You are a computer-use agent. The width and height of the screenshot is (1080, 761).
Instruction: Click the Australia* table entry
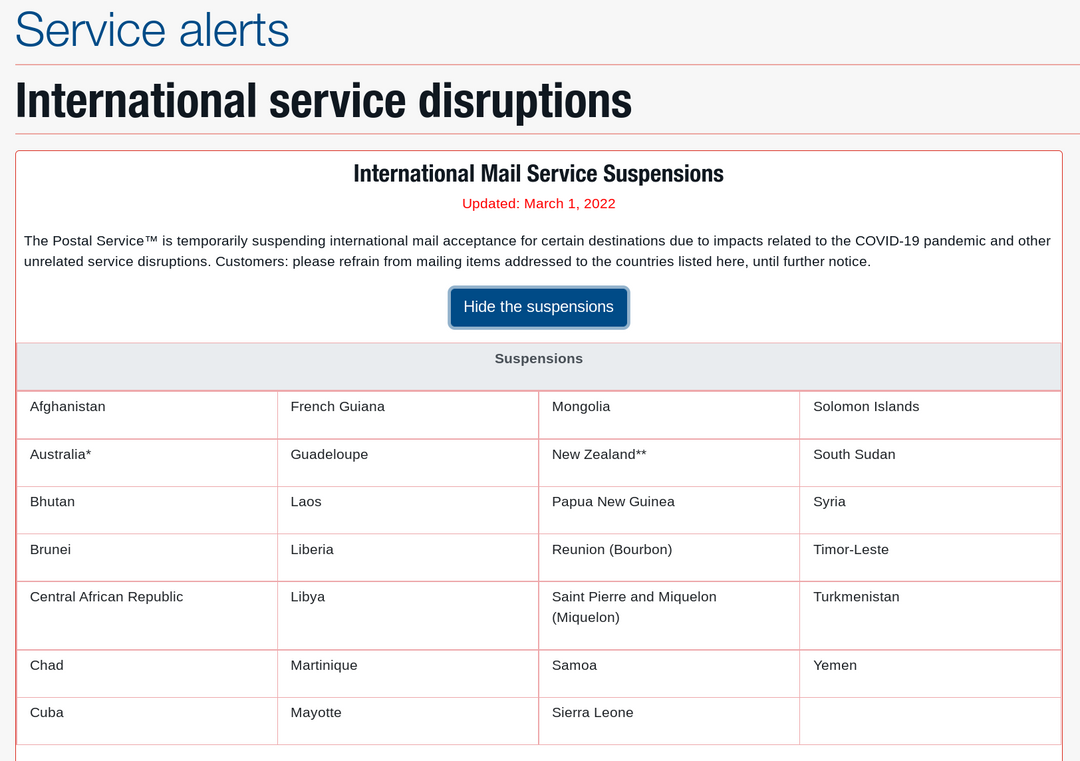click(60, 454)
